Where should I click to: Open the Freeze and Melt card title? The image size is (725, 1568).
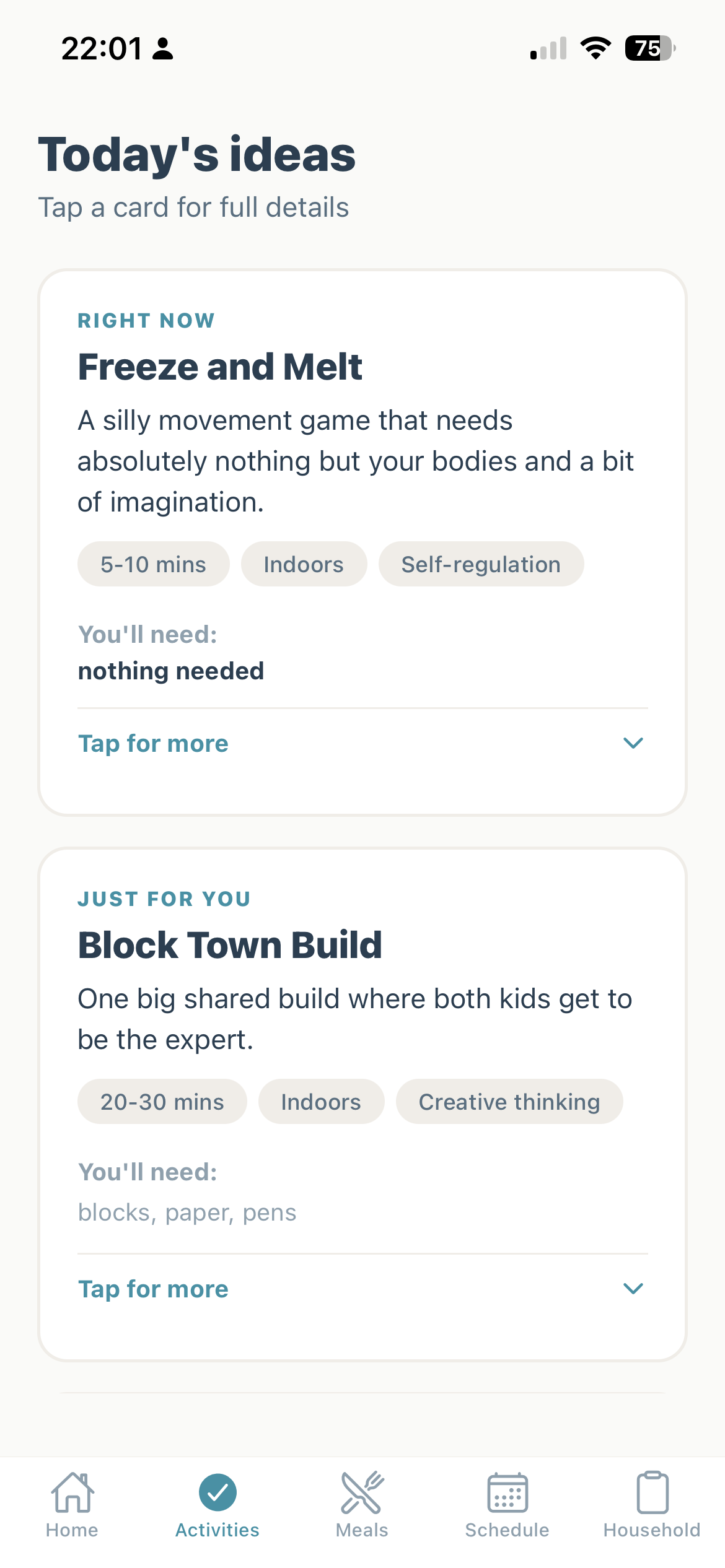(220, 367)
